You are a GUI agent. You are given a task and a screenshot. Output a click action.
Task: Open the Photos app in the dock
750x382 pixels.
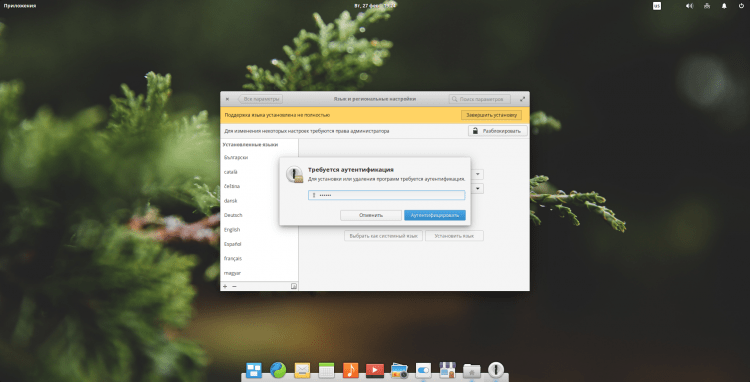[x=399, y=371]
